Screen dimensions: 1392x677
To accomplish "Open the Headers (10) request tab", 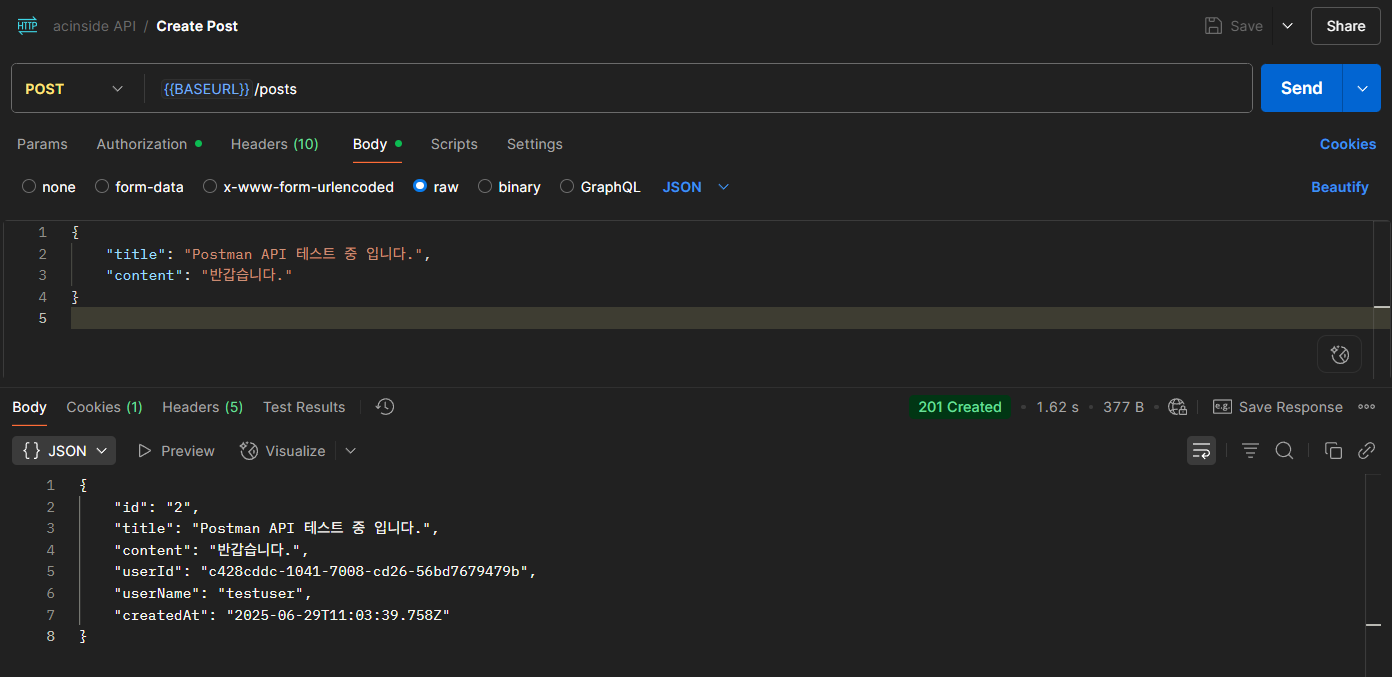I will click(x=274, y=144).
